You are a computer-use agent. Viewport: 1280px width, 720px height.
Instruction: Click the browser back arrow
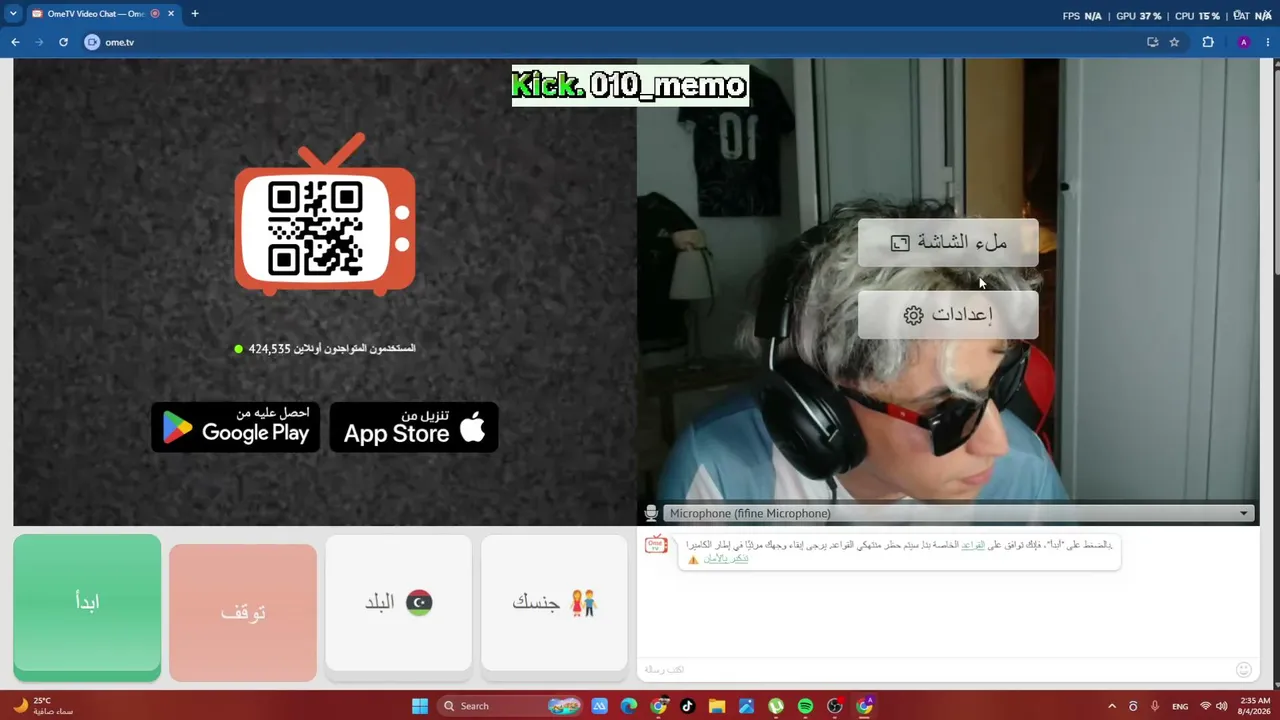click(x=15, y=42)
